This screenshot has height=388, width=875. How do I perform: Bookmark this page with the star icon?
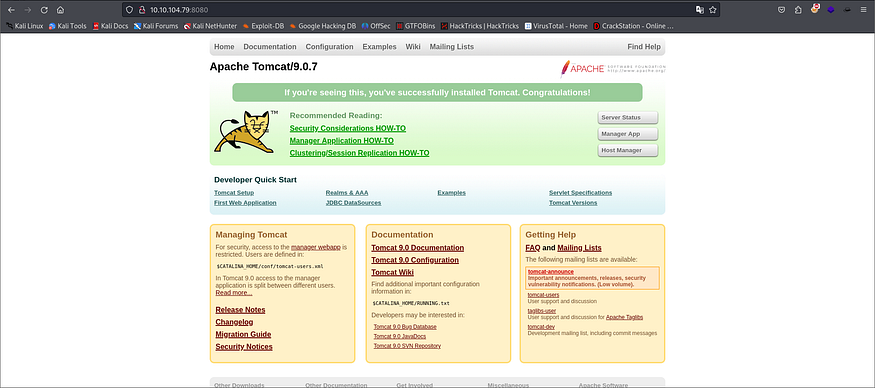pyautogui.click(x=713, y=9)
